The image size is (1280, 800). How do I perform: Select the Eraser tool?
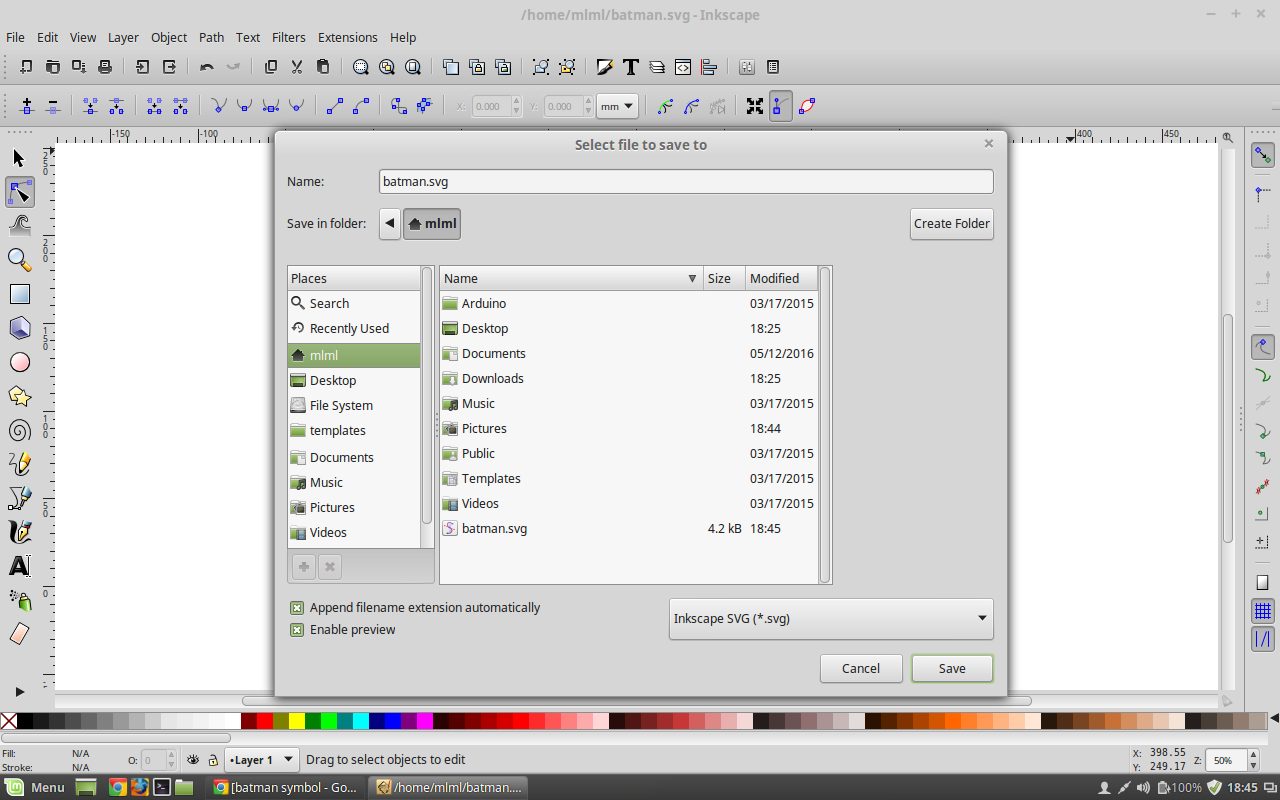click(x=19, y=634)
